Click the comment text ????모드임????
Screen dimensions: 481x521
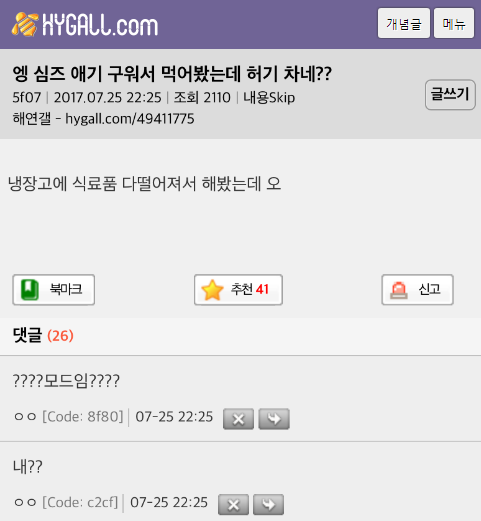point(66,381)
